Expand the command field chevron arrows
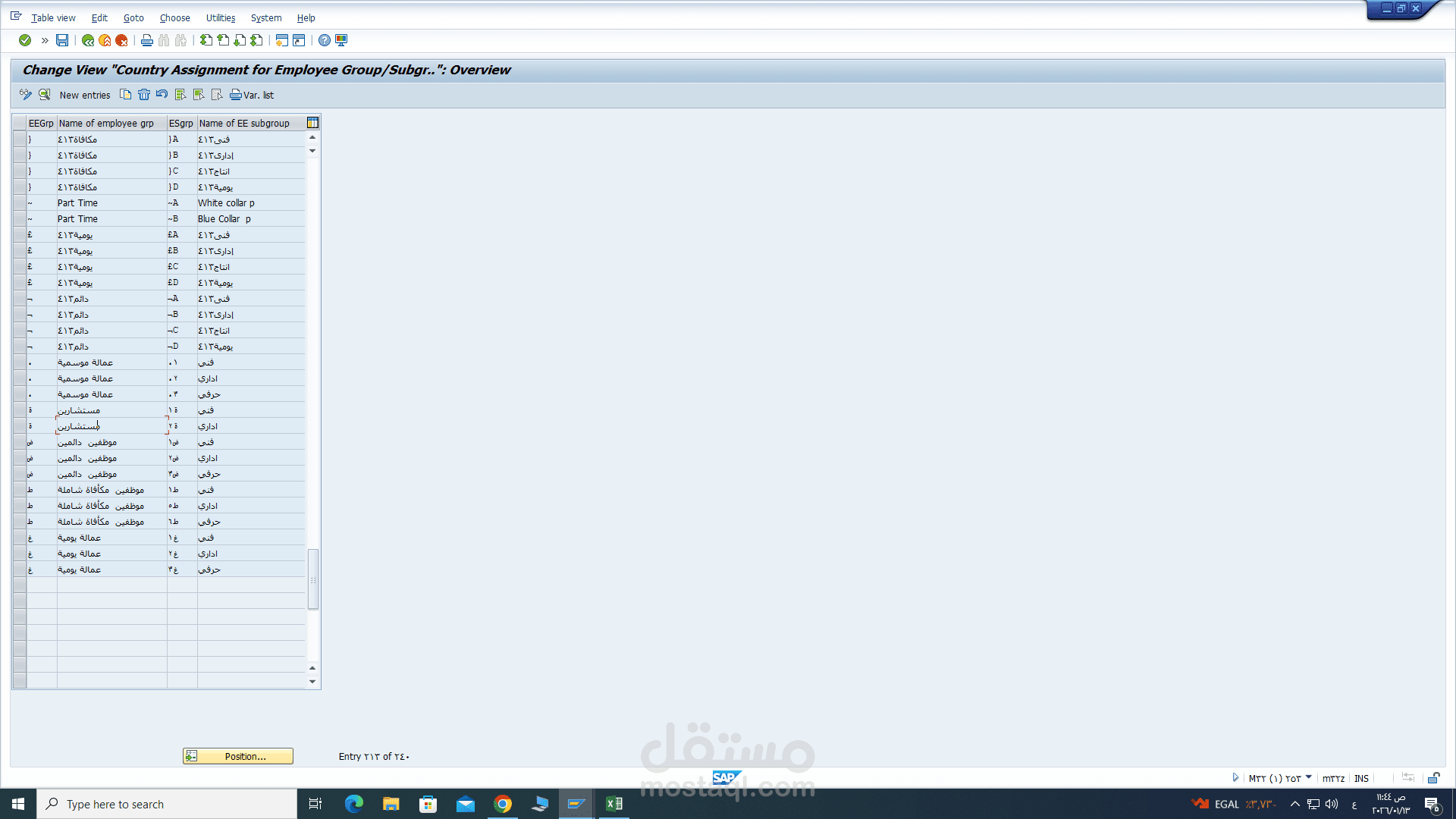This screenshot has width=1456, height=819. 45,40
